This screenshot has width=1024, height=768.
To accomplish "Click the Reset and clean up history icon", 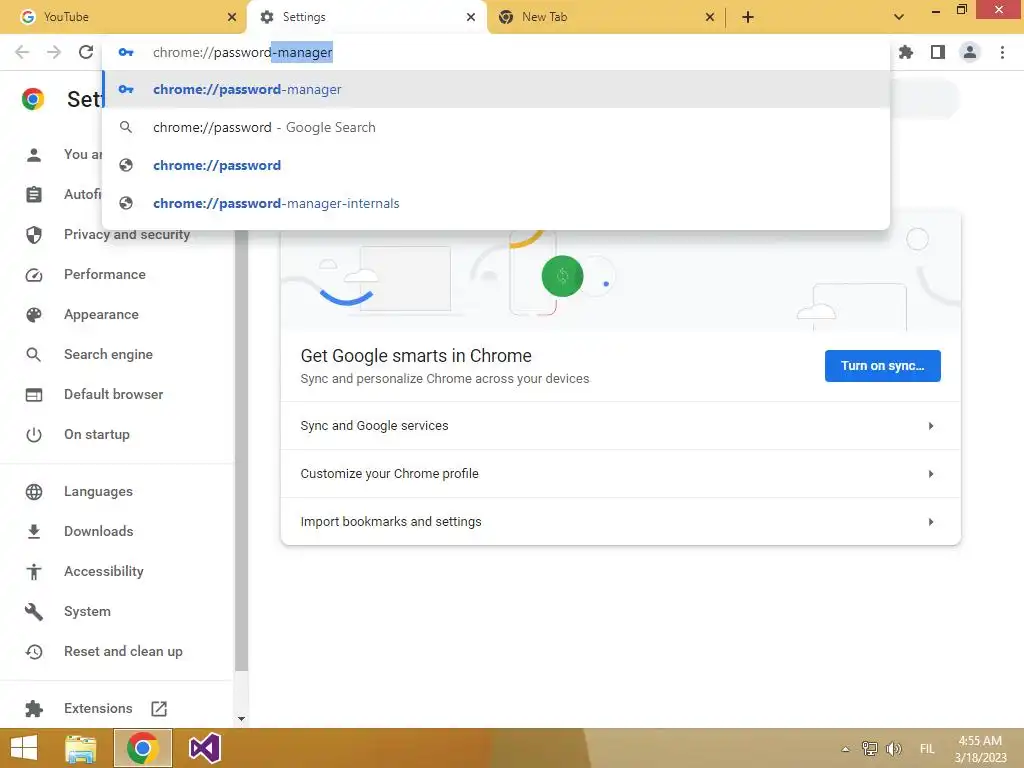I will pos(34,652).
